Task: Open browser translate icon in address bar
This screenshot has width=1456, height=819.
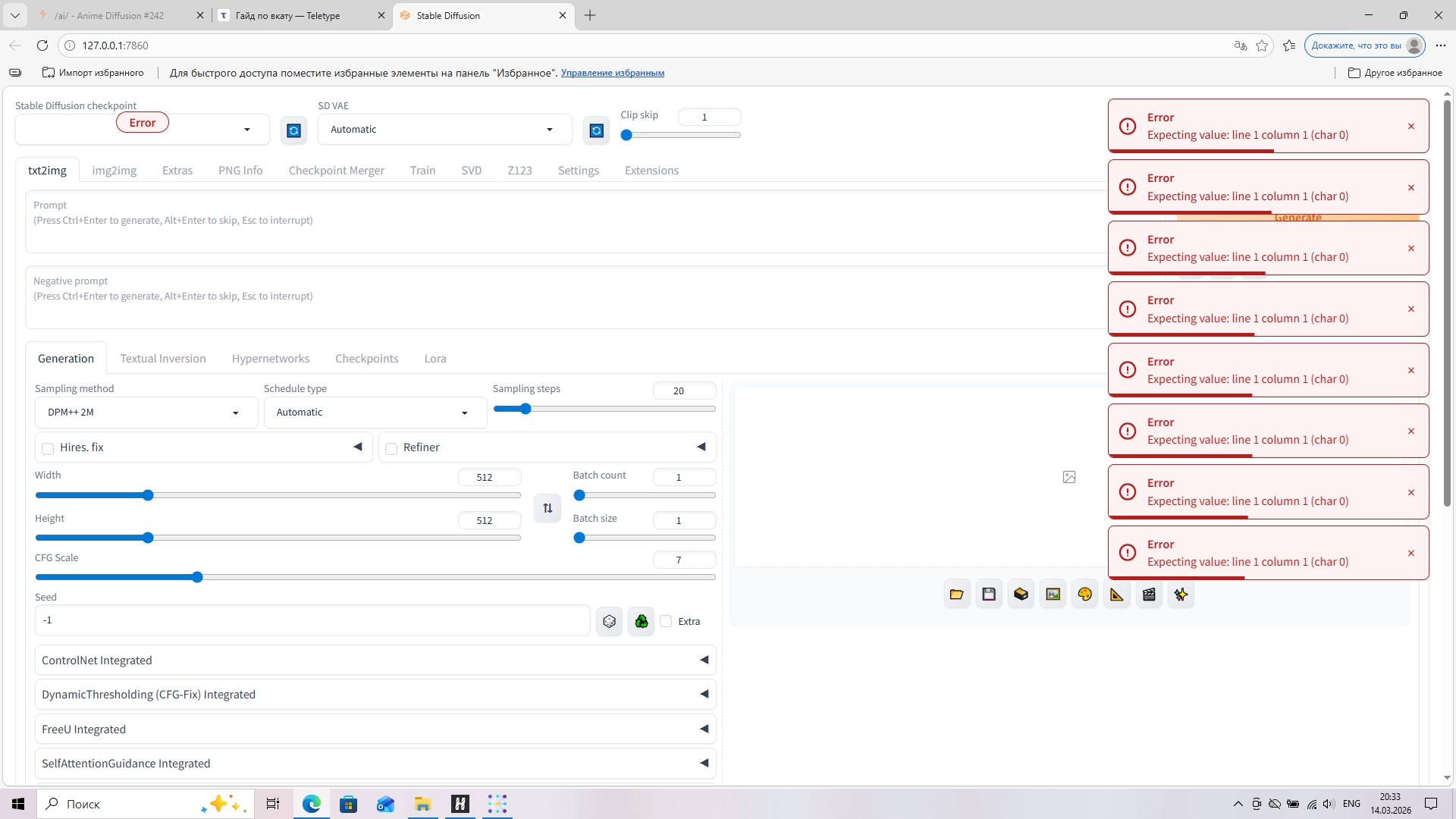Action: [1241, 45]
